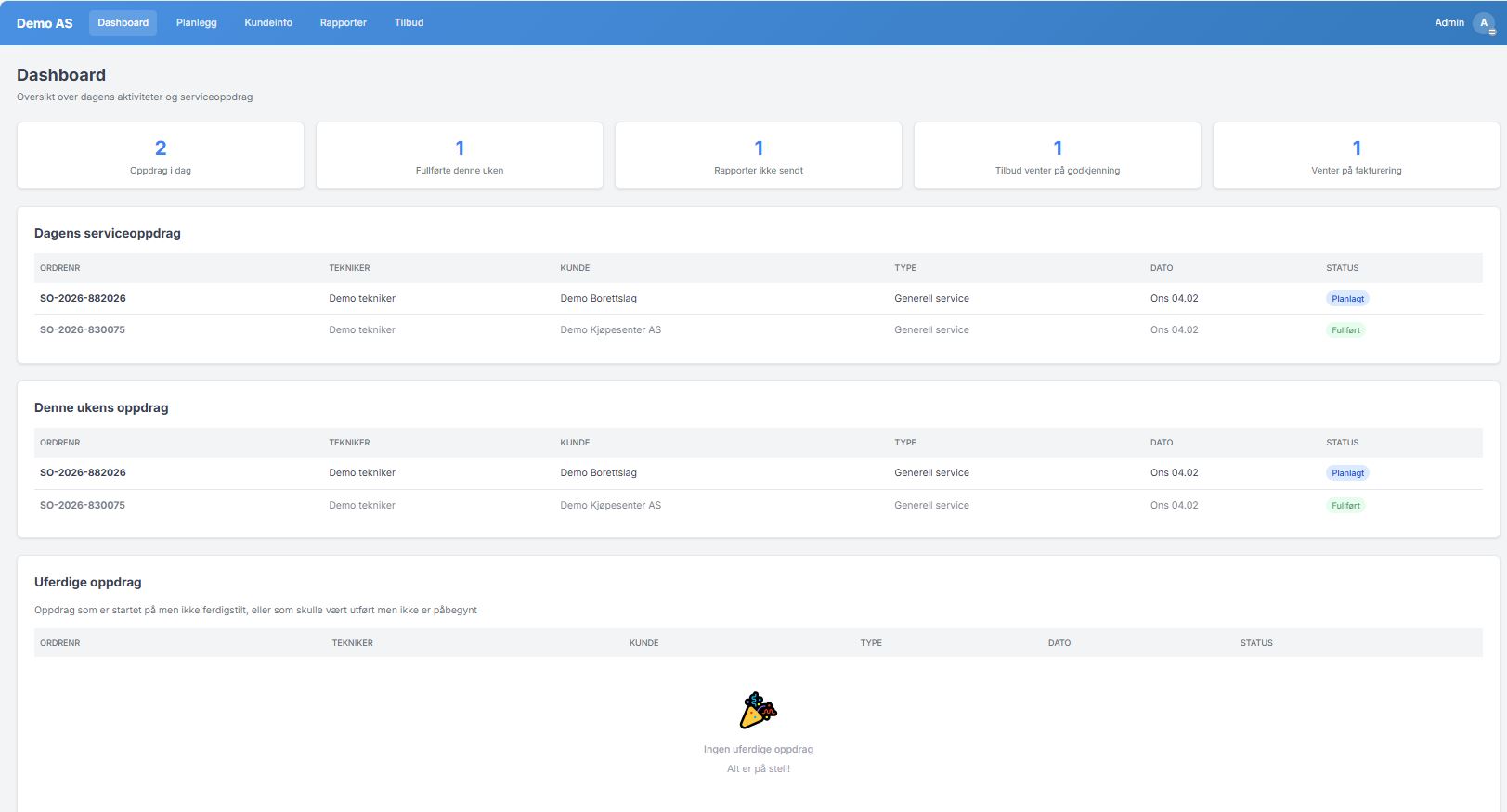Screen dimensions: 1507x812
Task: Click DATO header in Denne ukens oppdrag table
Action: 1161,443
